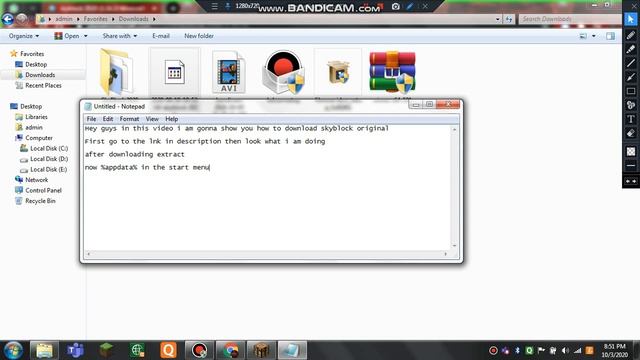Open Notepad Format menu

(x=129, y=119)
